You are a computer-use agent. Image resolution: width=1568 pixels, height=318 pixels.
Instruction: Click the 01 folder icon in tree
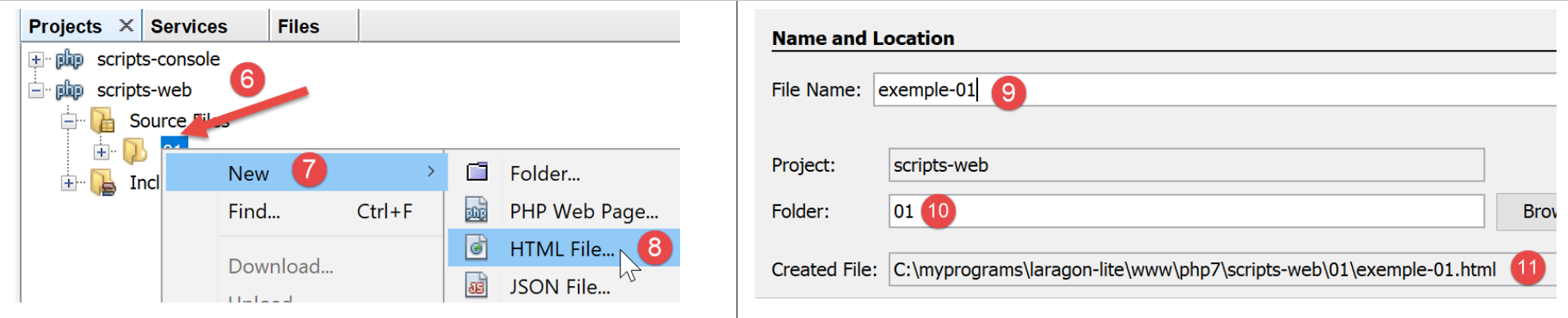coord(134,150)
